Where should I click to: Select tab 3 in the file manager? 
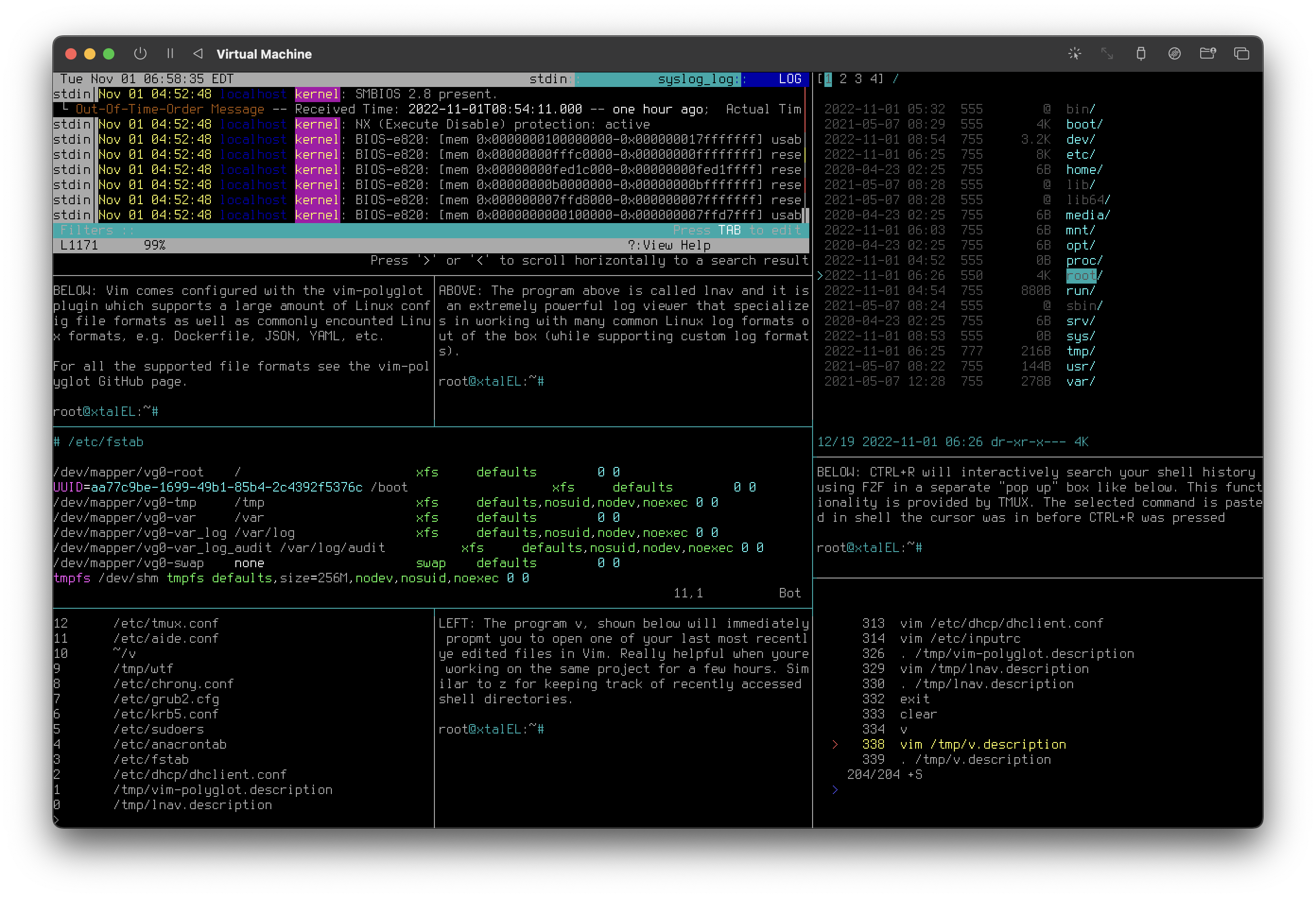858,79
